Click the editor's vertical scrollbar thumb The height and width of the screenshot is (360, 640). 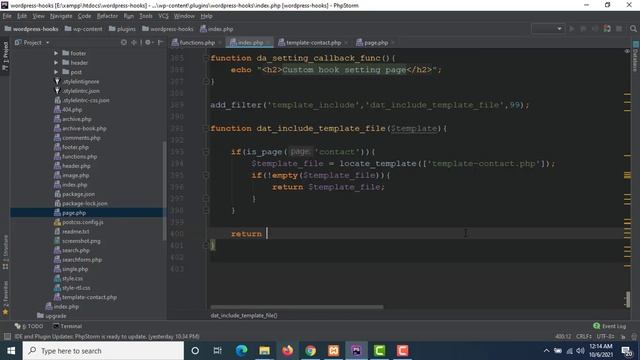628,300
